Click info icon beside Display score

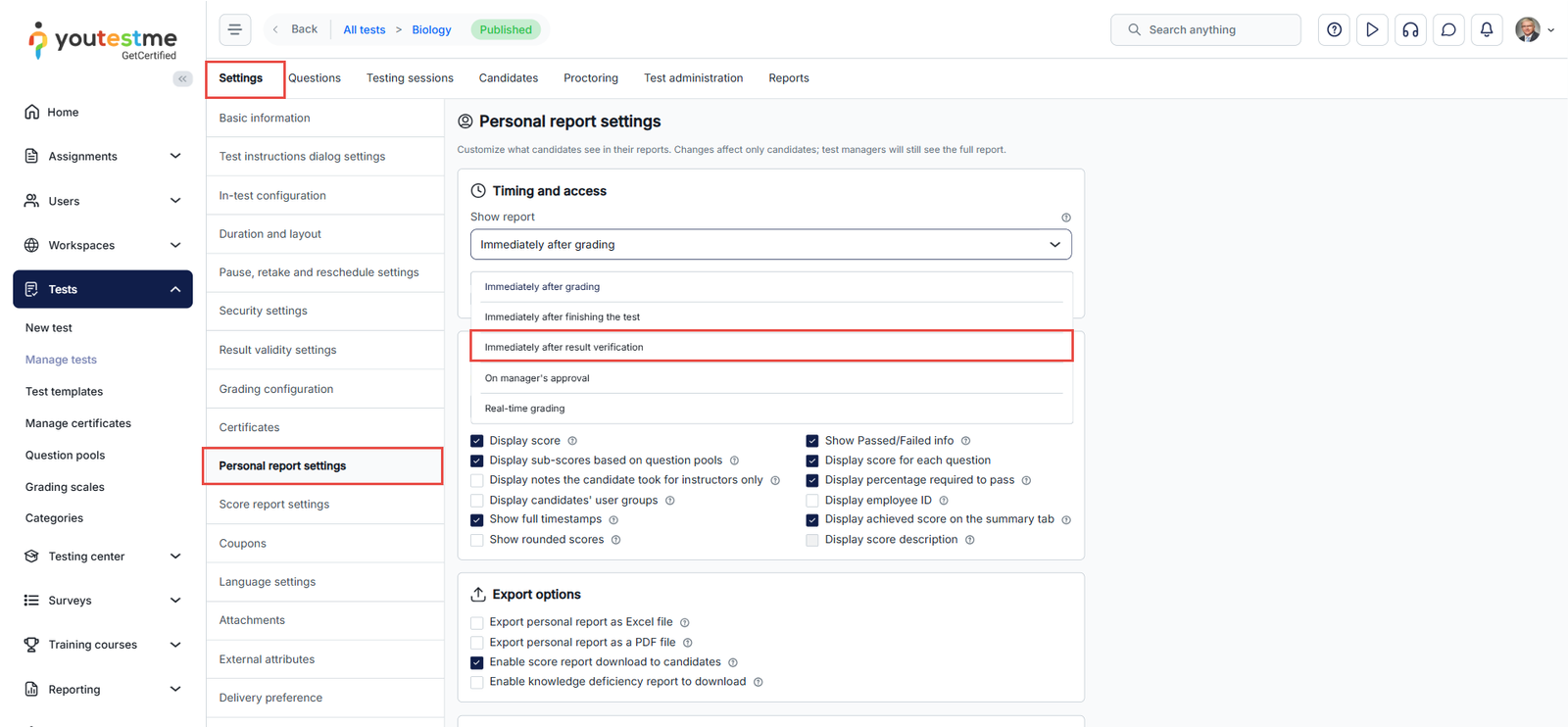point(572,441)
